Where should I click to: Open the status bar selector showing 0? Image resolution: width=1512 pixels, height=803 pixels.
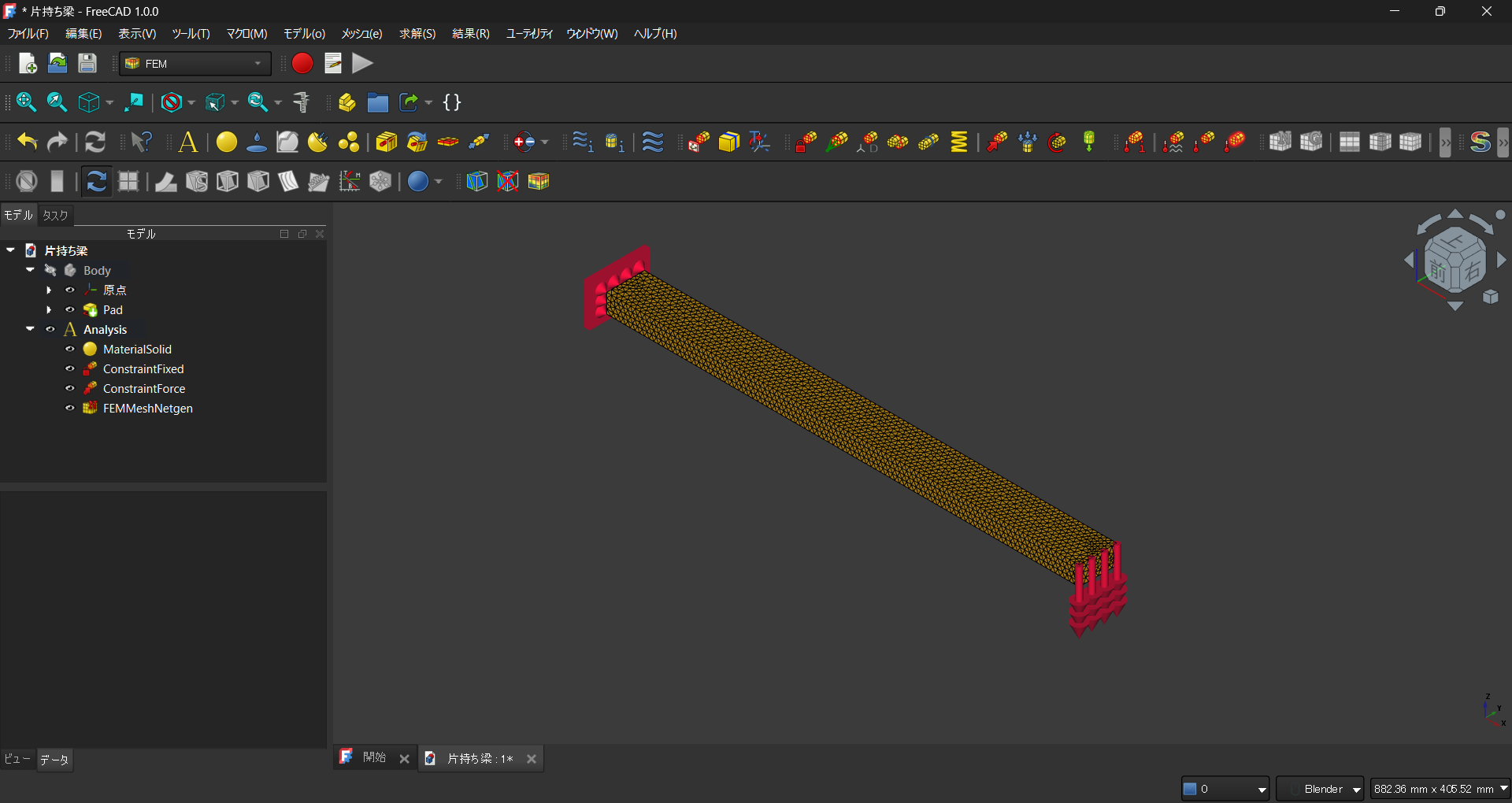tap(1225, 789)
